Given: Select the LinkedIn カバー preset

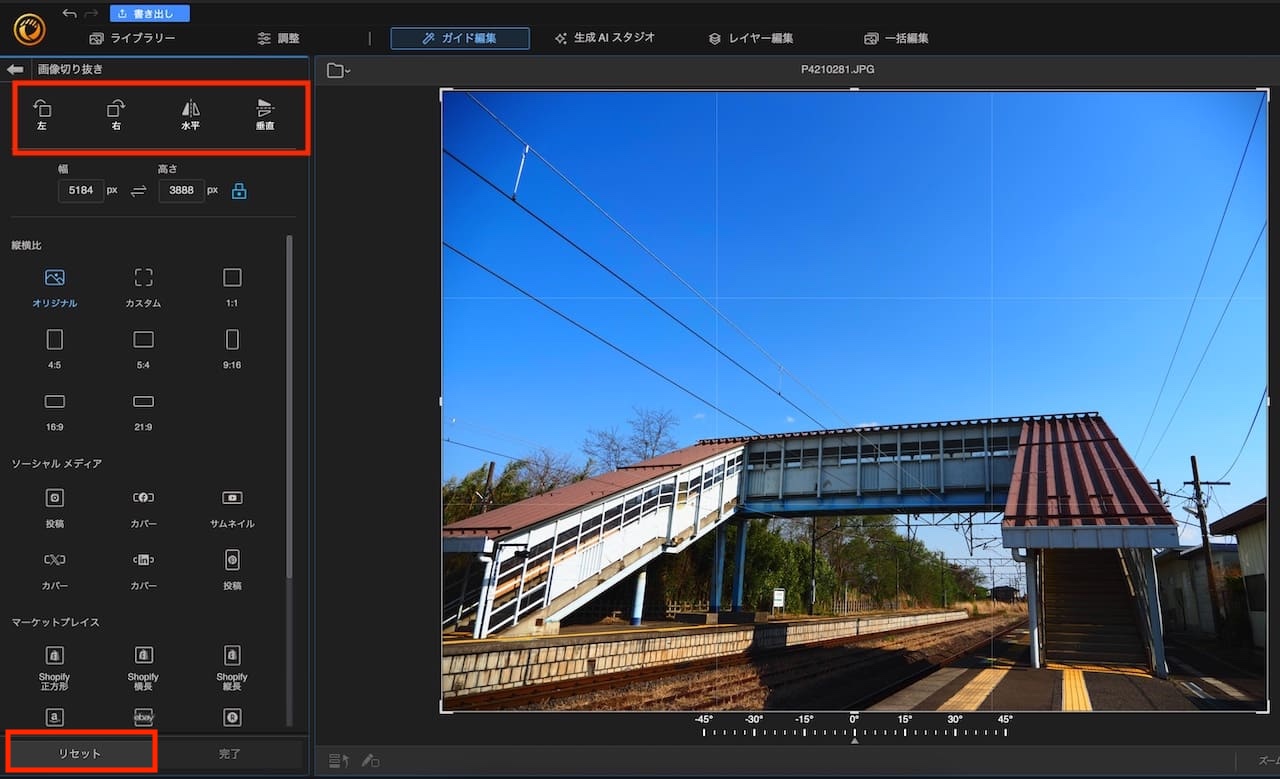Looking at the screenshot, I should point(143,570).
